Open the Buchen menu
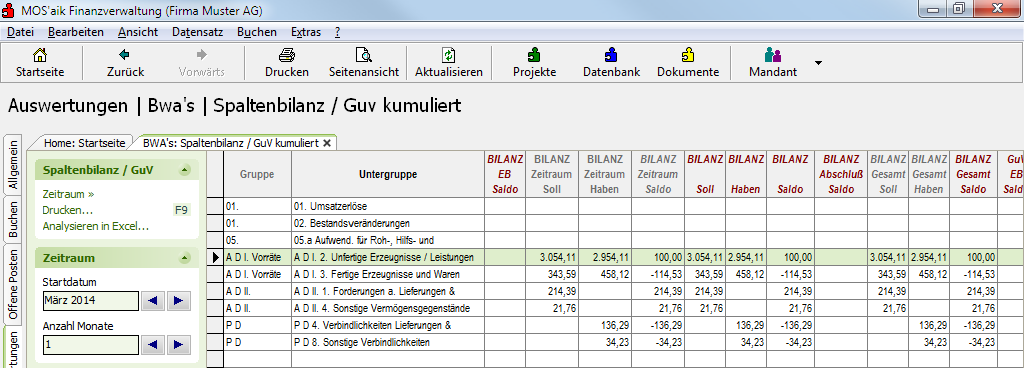Screen dimensions: 1024x368 257,32
